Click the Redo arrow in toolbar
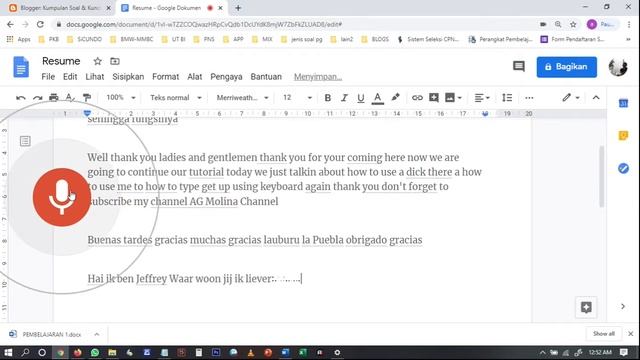Viewport: 640px width, 360px height. click(38, 98)
